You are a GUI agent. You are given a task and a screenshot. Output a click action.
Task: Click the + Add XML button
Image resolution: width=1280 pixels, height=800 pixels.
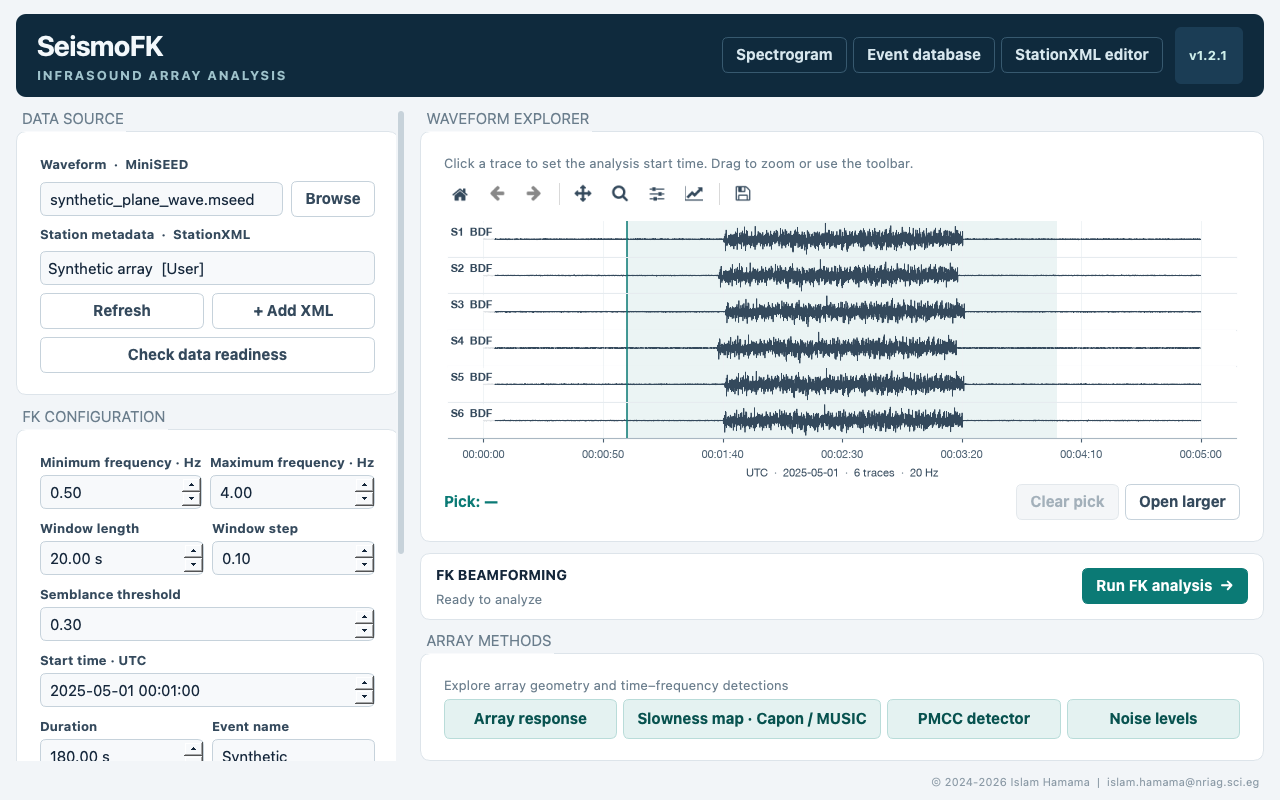click(x=293, y=311)
